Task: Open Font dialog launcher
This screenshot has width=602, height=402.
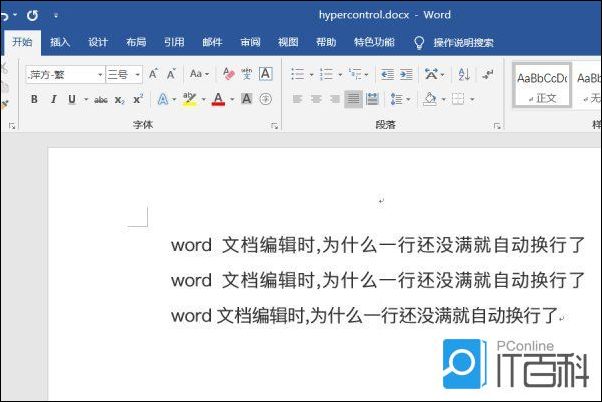Action: tap(274, 126)
